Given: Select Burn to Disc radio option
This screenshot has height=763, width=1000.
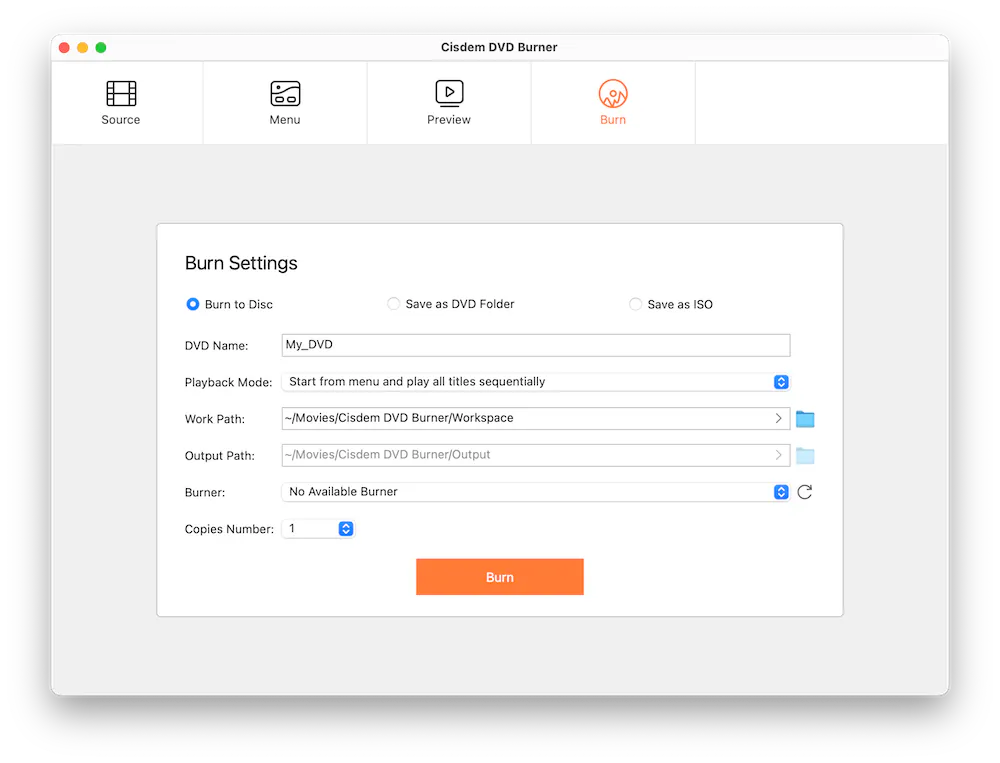Looking at the screenshot, I should [x=193, y=304].
